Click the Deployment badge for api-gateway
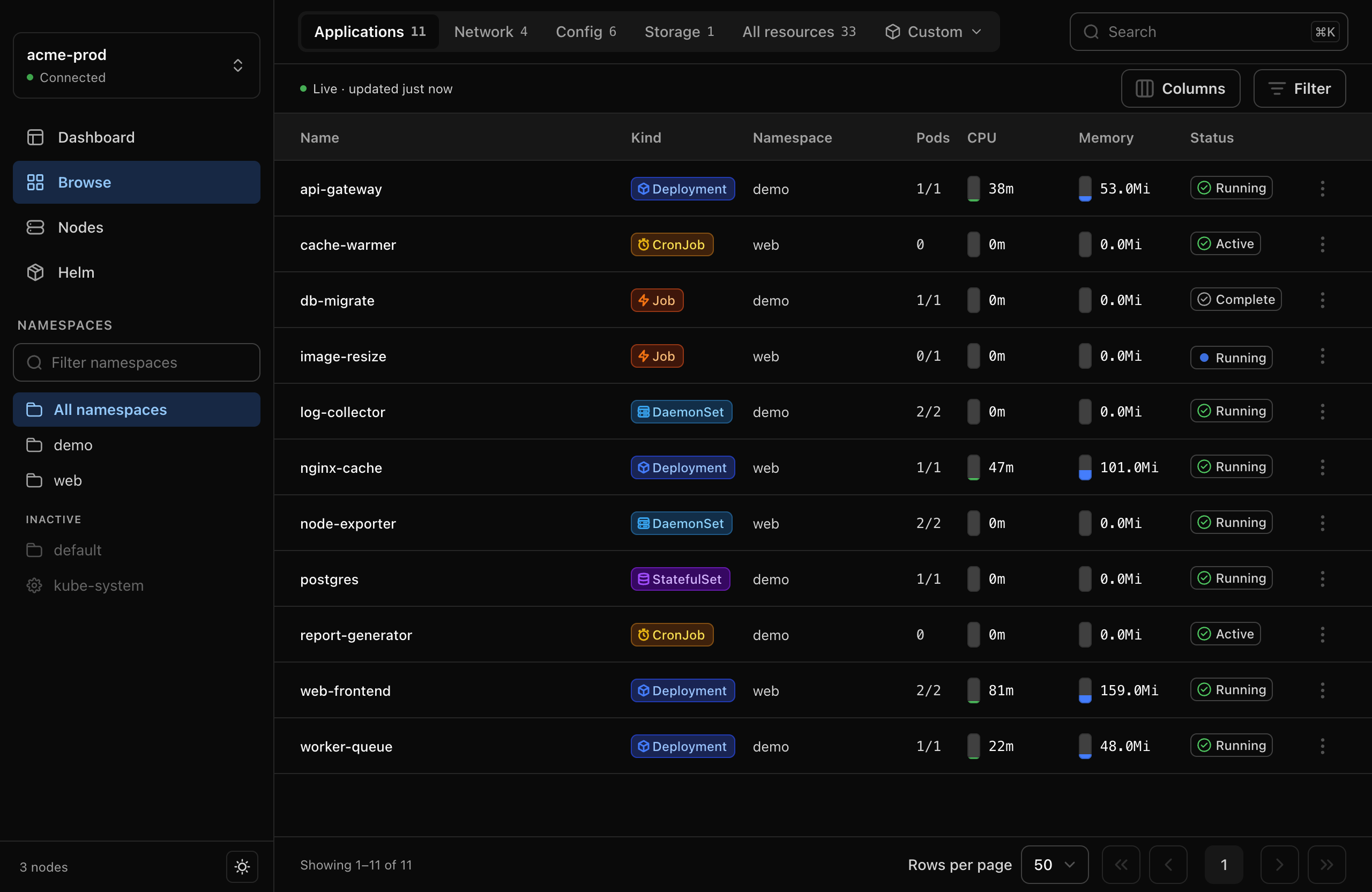 683,189
